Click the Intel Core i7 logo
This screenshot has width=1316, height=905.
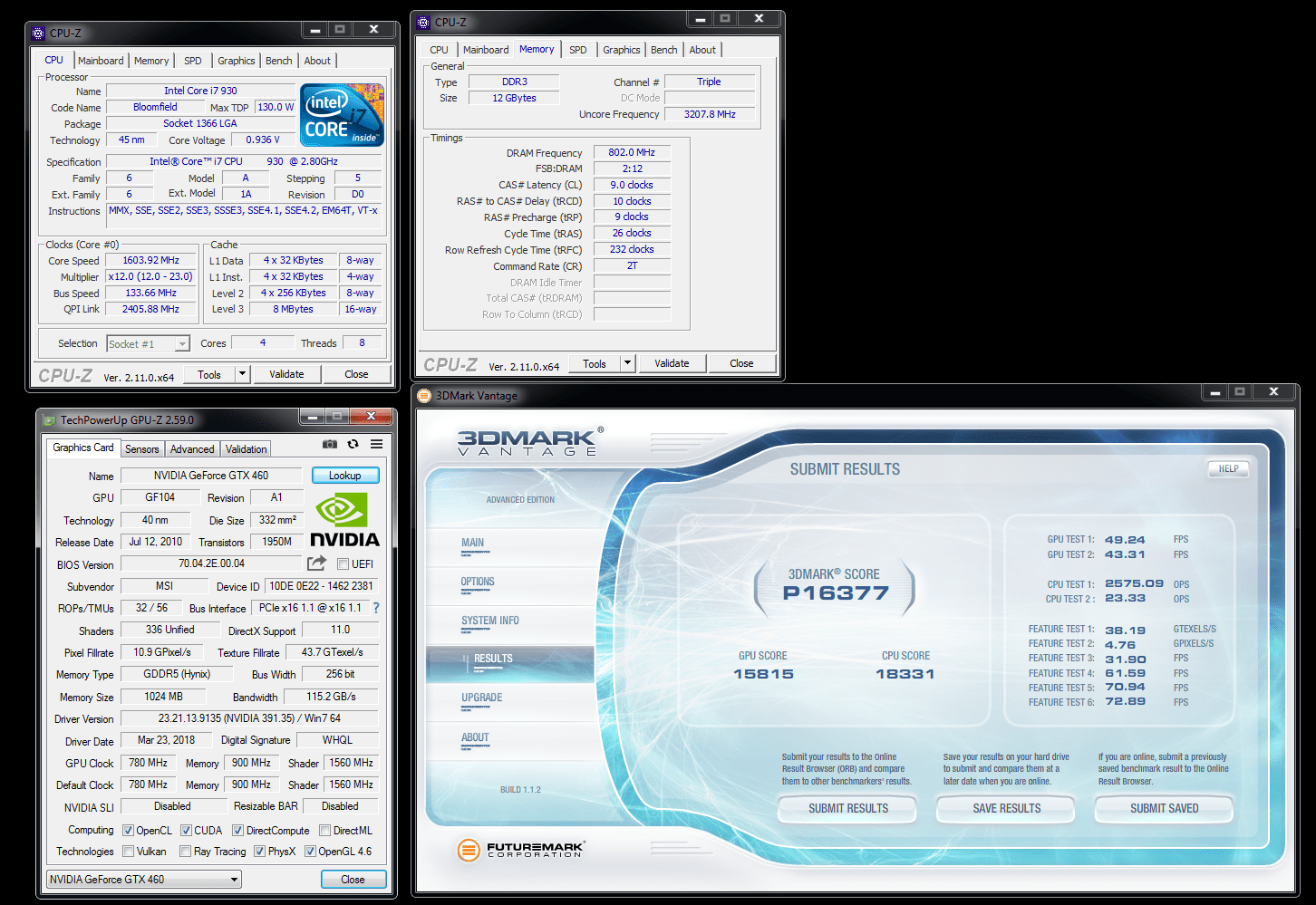click(x=342, y=115)
